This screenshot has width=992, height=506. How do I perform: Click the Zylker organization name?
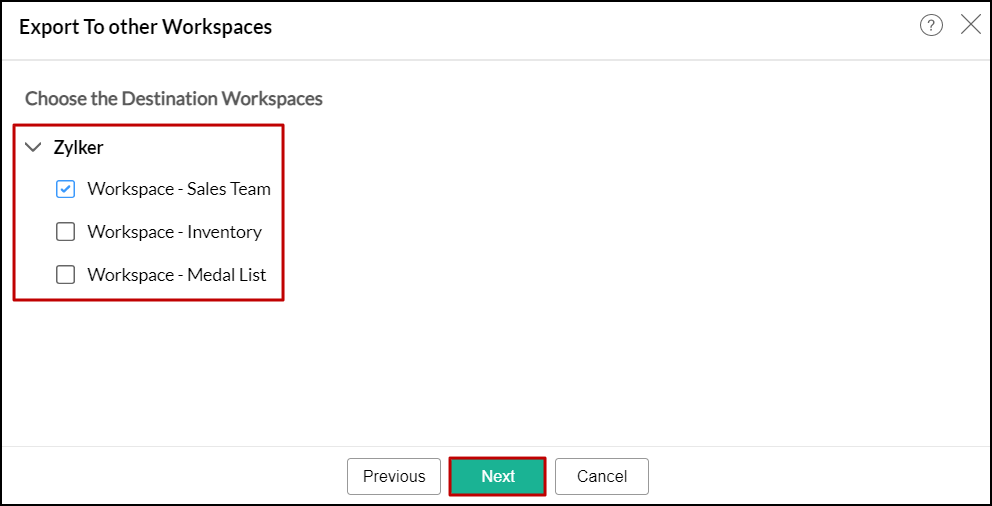tap(78, 148)
